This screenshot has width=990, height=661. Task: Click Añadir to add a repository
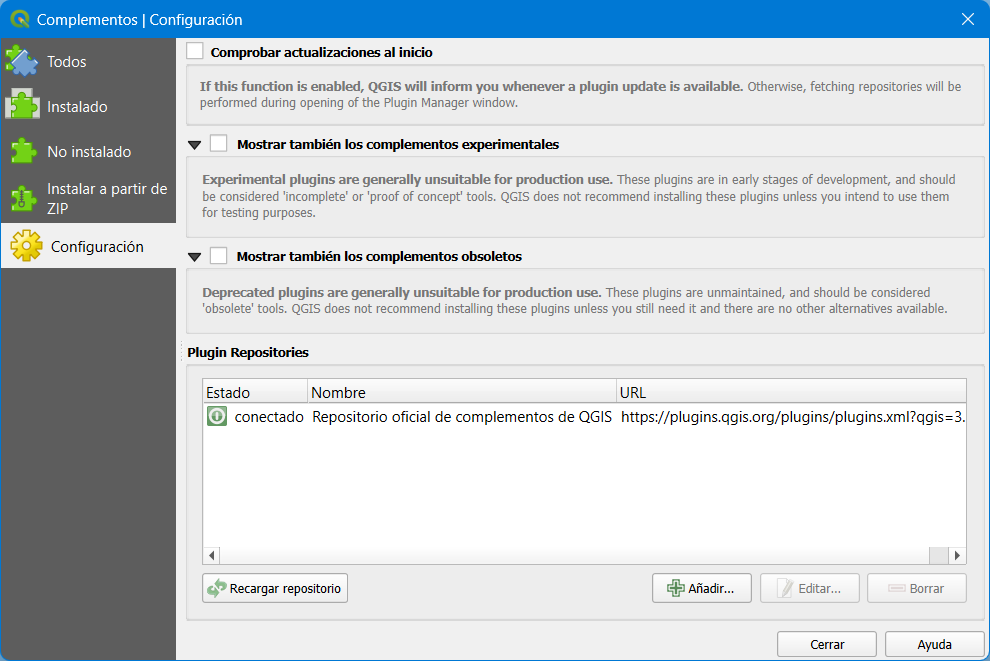(x=701, y=588)
